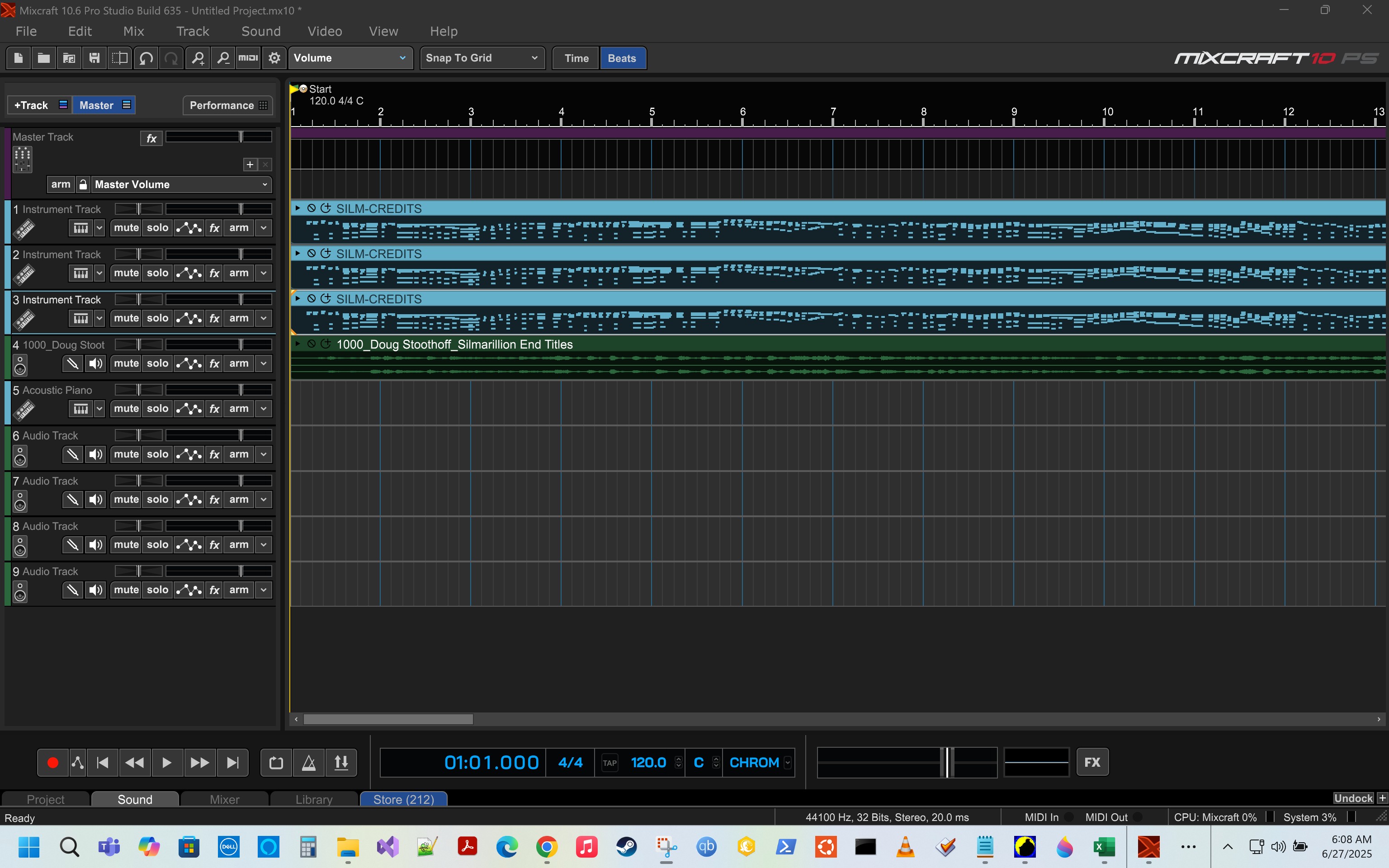This screenshot has height=868, width=1389.
Task: Click the Zoom Out magnifier icon
Action: 223,58
